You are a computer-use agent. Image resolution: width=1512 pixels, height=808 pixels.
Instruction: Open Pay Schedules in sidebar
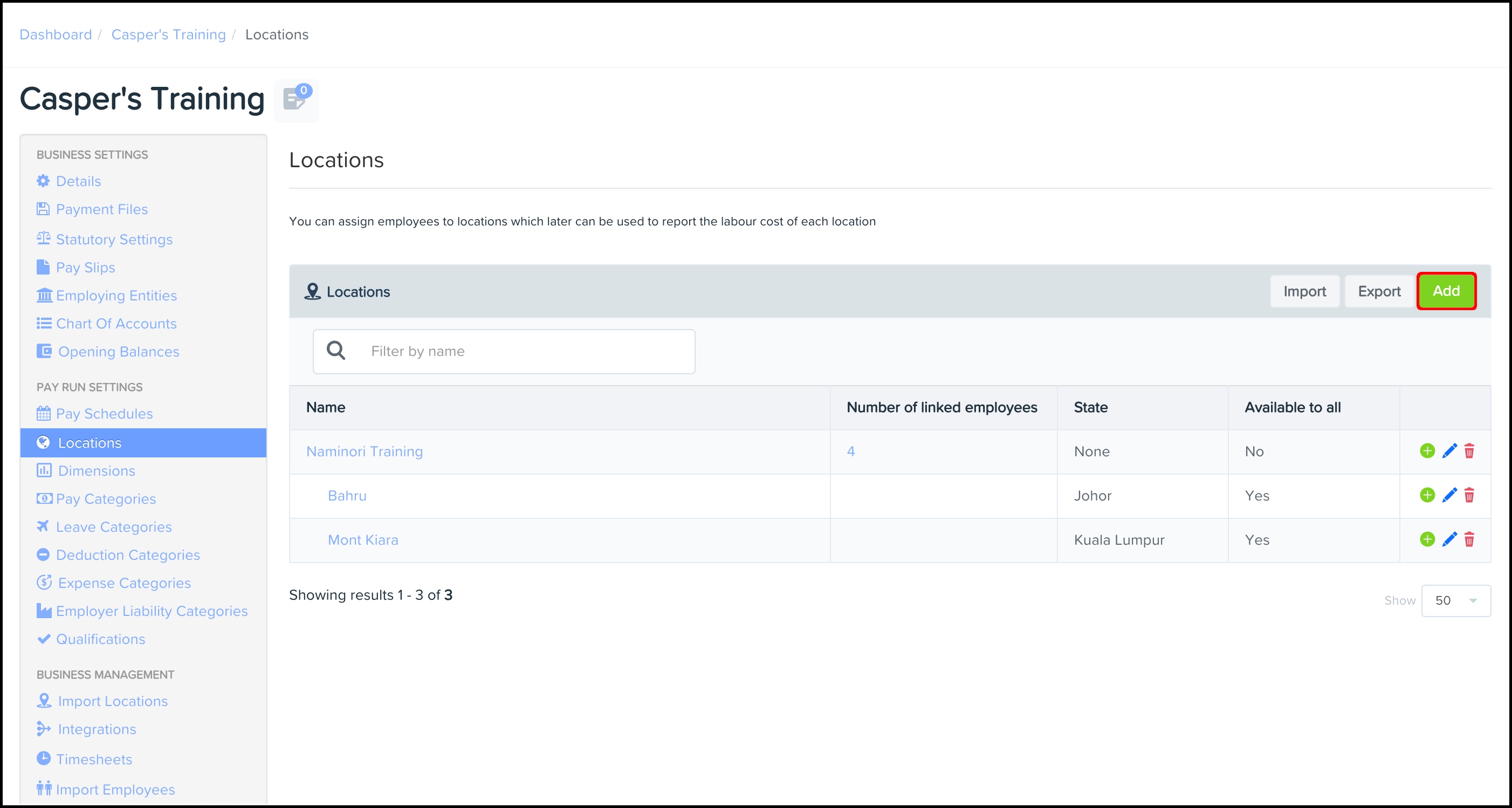(x=104, y=413)
